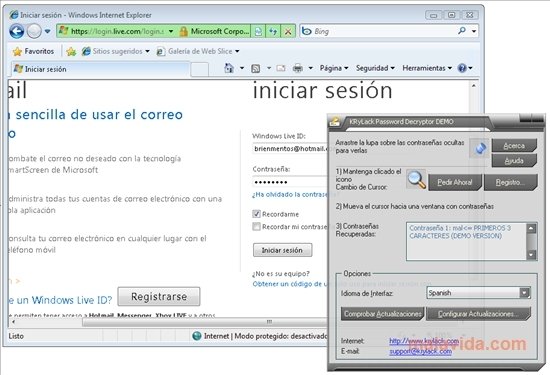Expand the address bar URL dropdown arrow
Image resolution: width=550 pixels, height=375 pixels.
(x=171, y=32)
